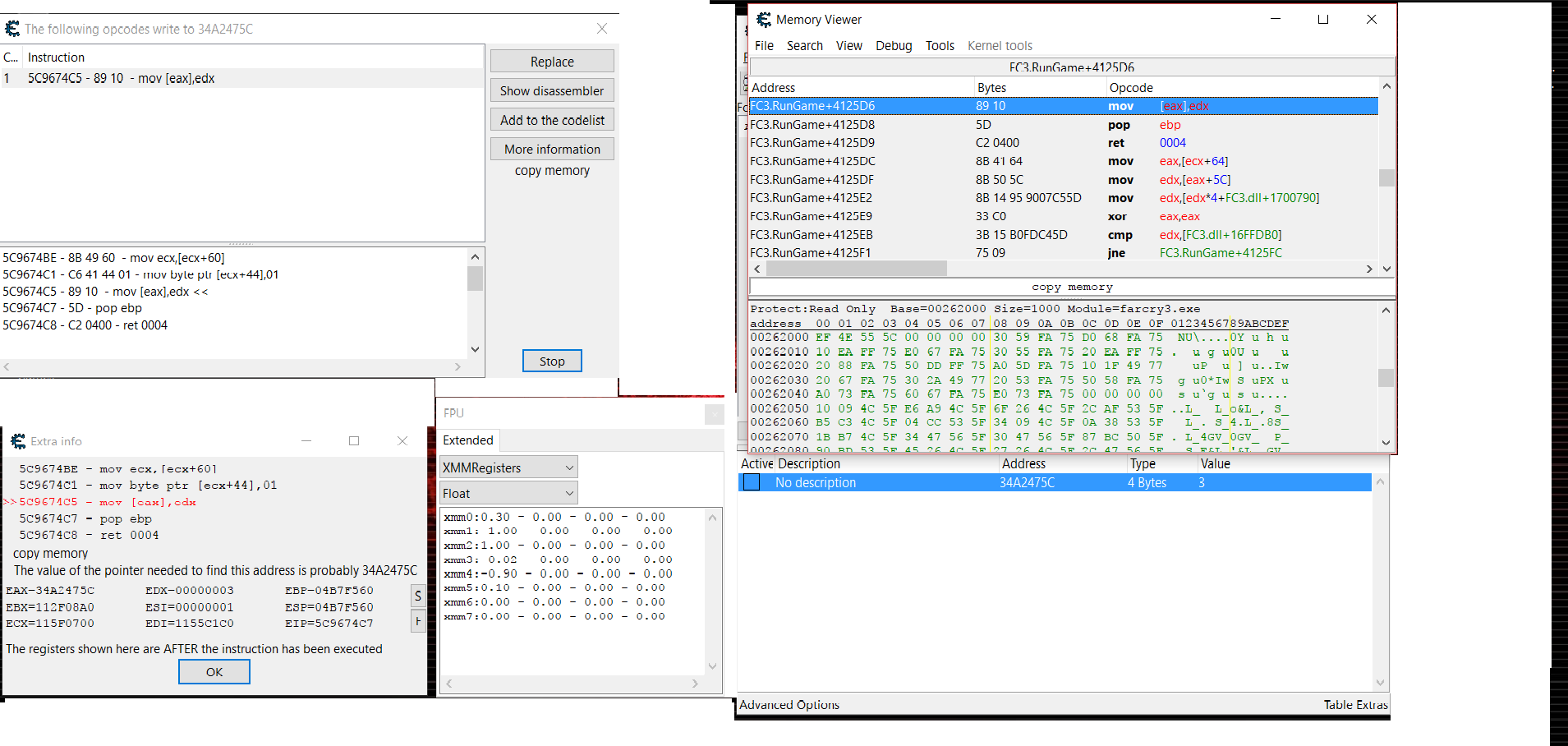Screen dimensions: 1568x746
Task: Close the Extra info window
Action: click(402, 441)
